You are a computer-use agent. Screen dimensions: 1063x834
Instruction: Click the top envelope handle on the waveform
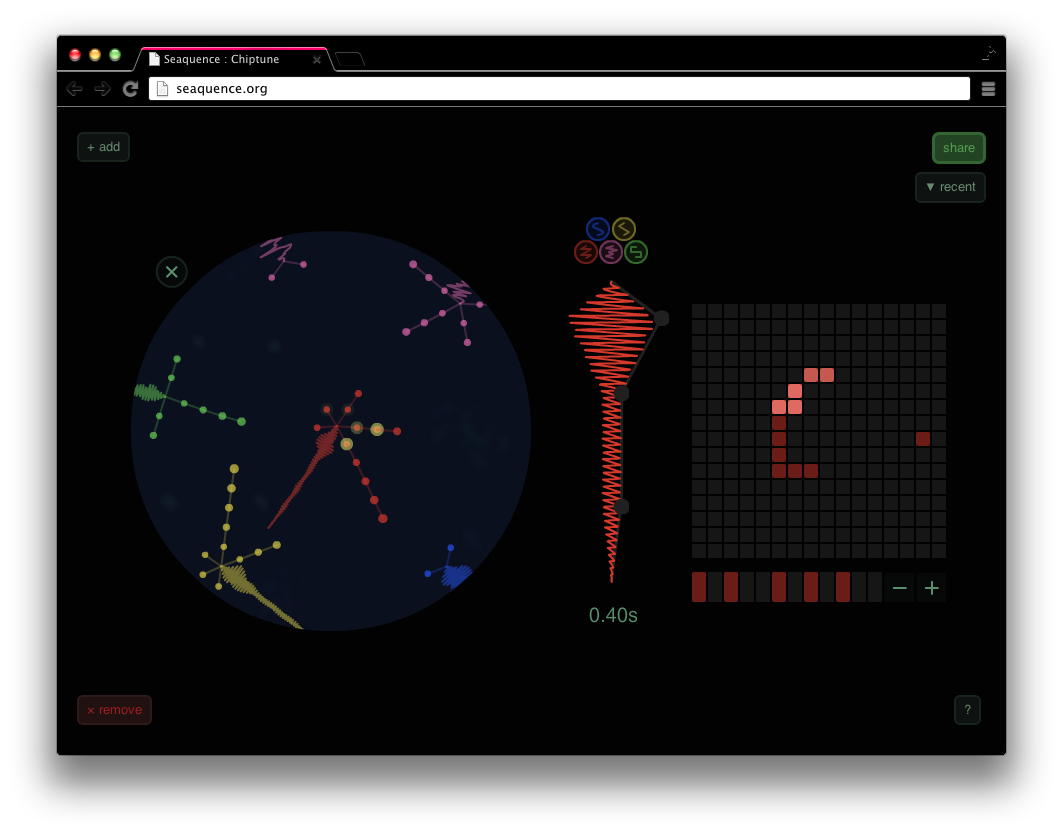tap(662, 318)
